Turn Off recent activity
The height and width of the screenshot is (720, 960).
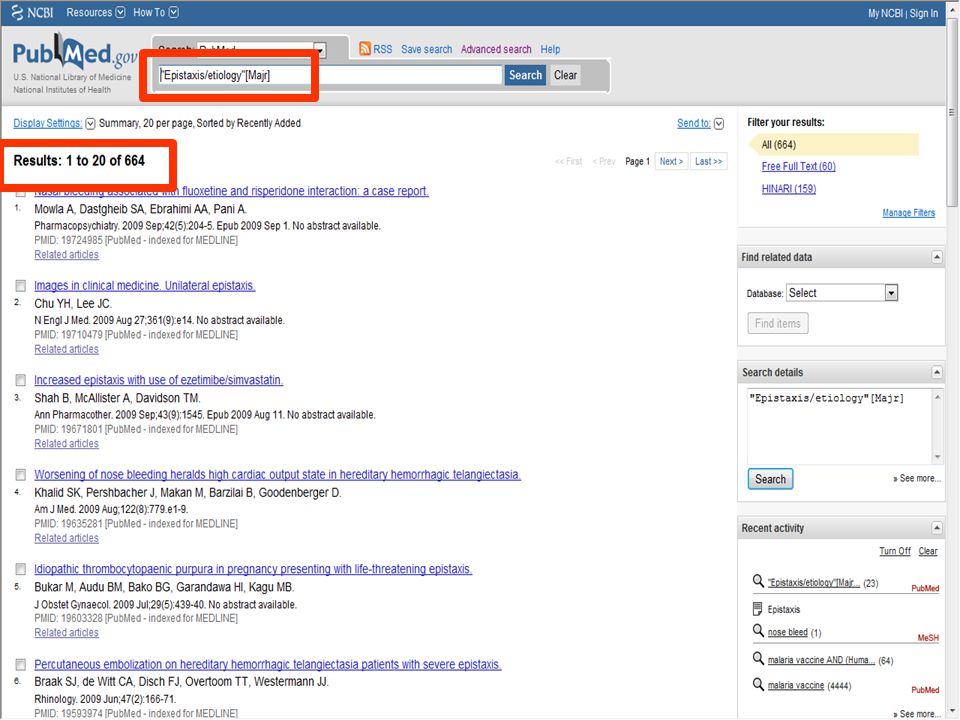coord(895,551)
